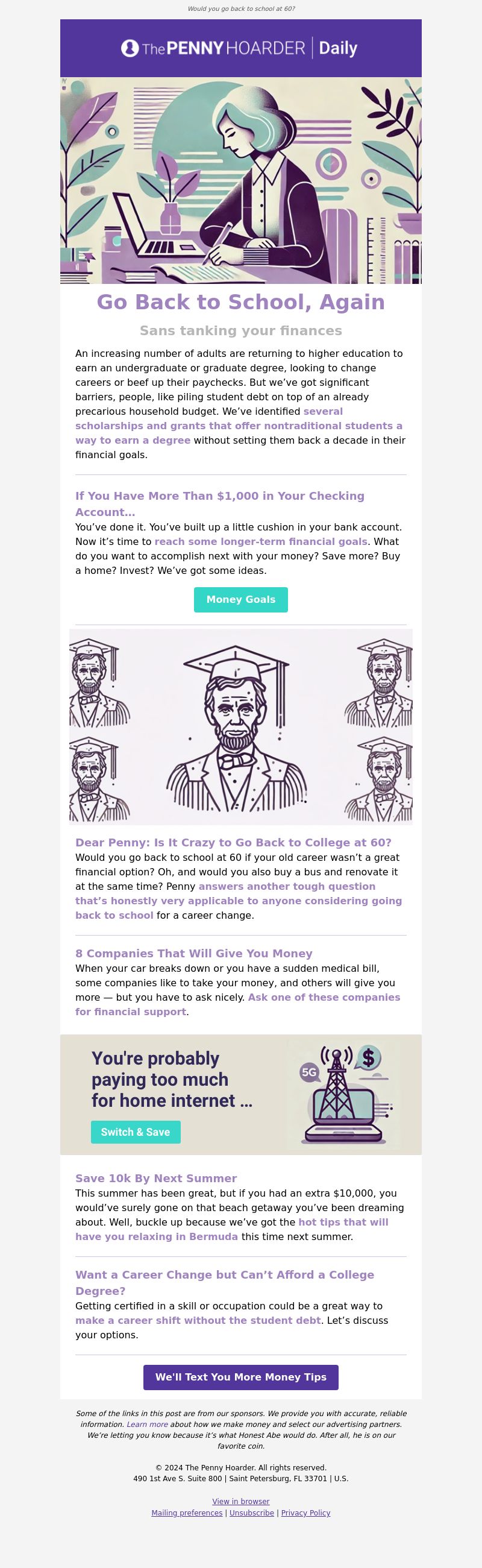Open scholarships and grants for nontraditional students link
482x1568 pixels.
[239, 426]
